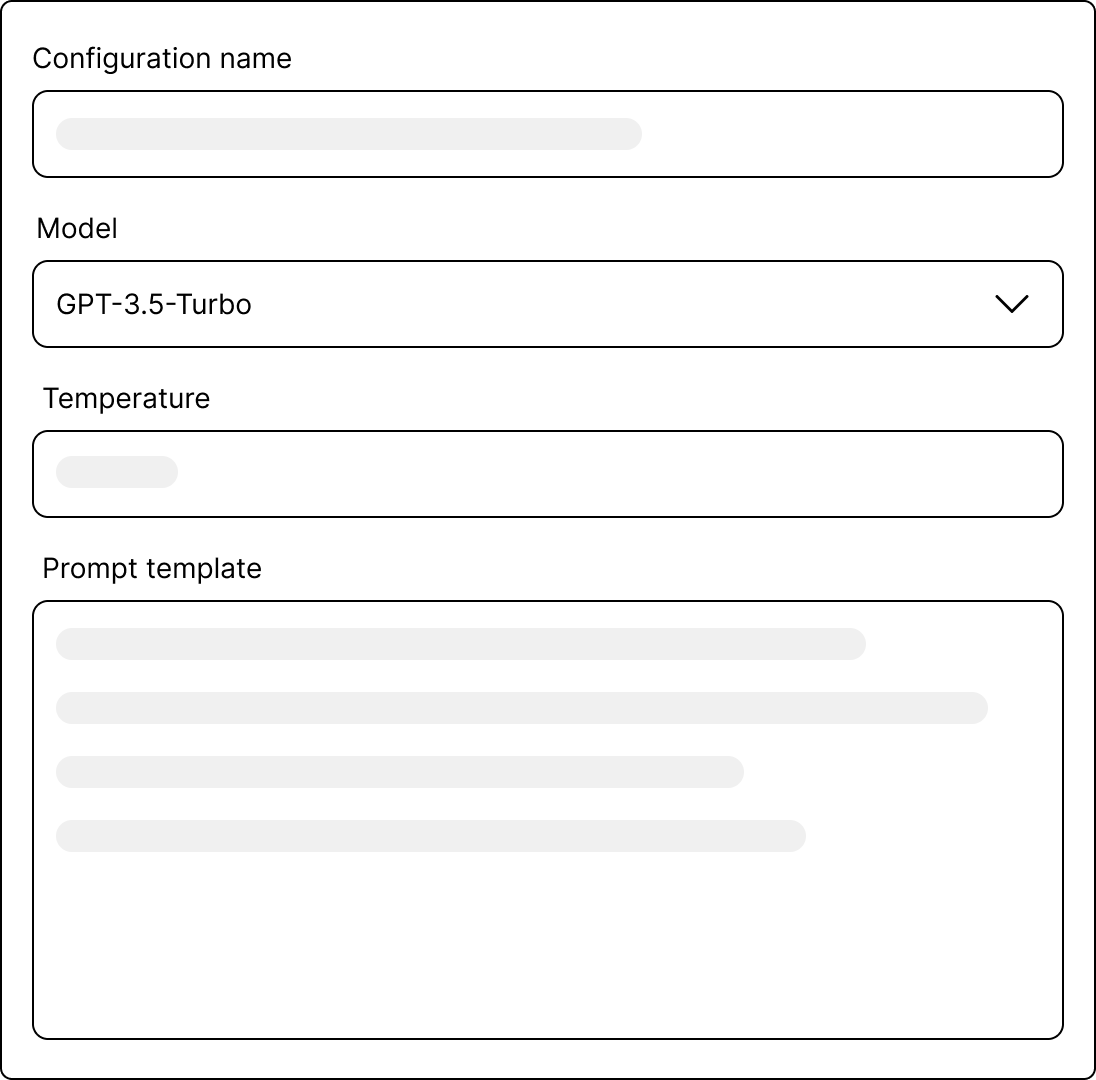Image resolution: width=1096 pixels, height=1080 pixels.
Task: Click the Temperature input field
Action: [547, 474]
